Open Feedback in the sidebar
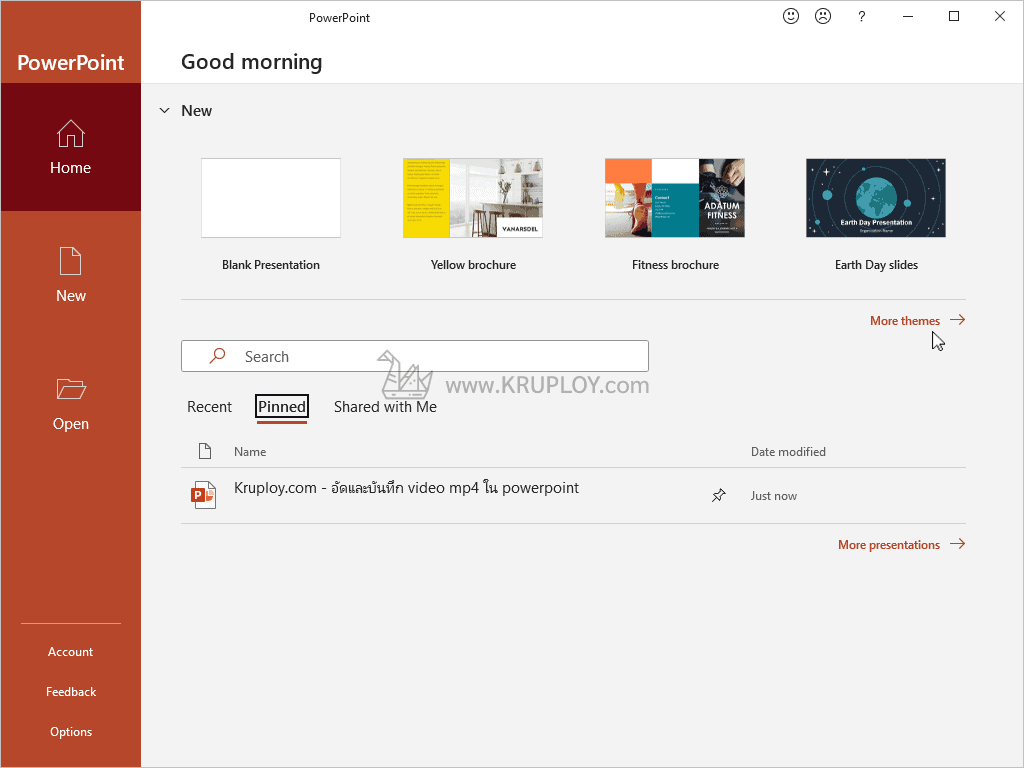The image size is (1024, 768). click(71, 692)
